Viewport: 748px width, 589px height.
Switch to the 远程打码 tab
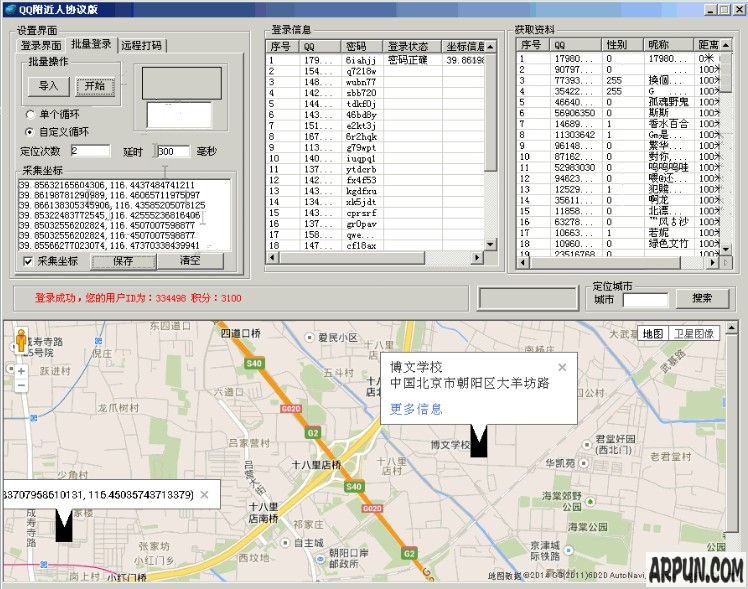point(141,45)
